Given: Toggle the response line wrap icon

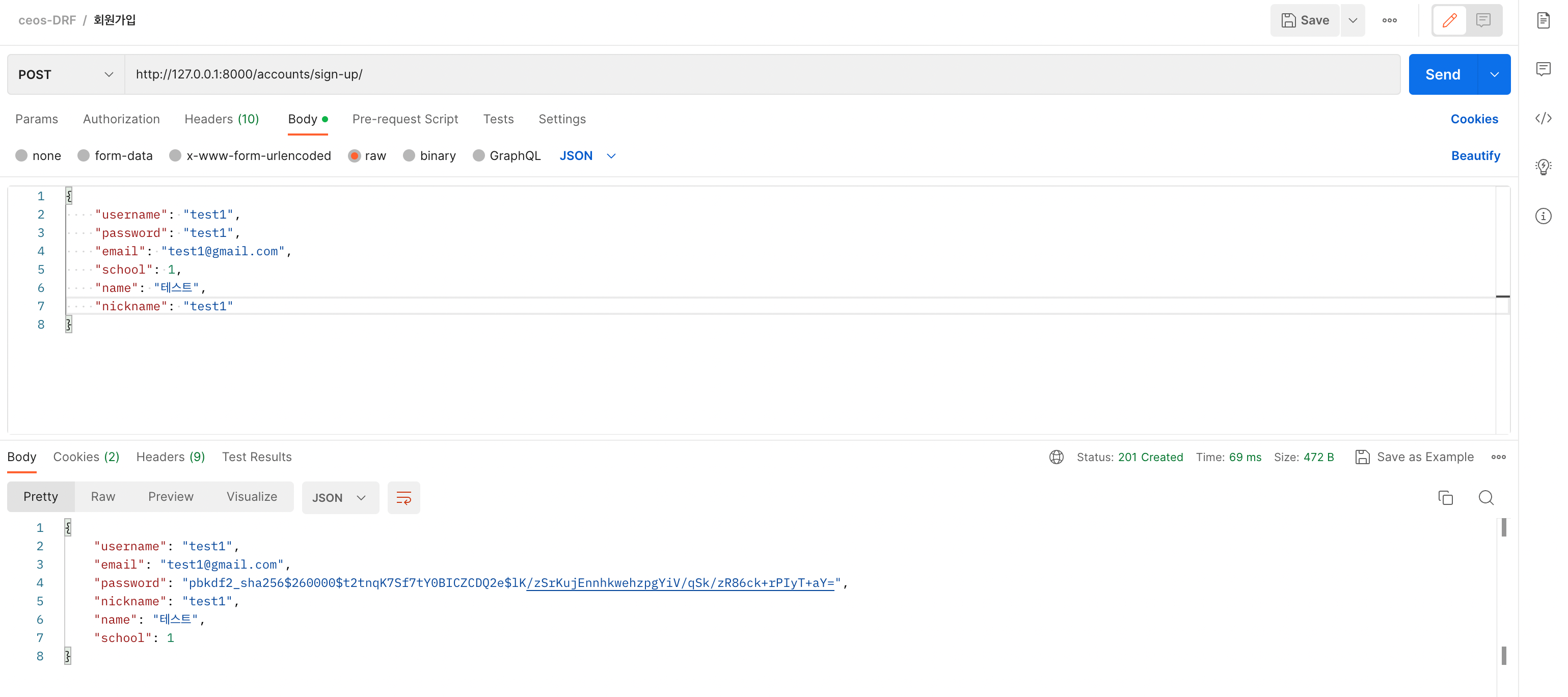Looking at the screenshot, I should (403, 498).
